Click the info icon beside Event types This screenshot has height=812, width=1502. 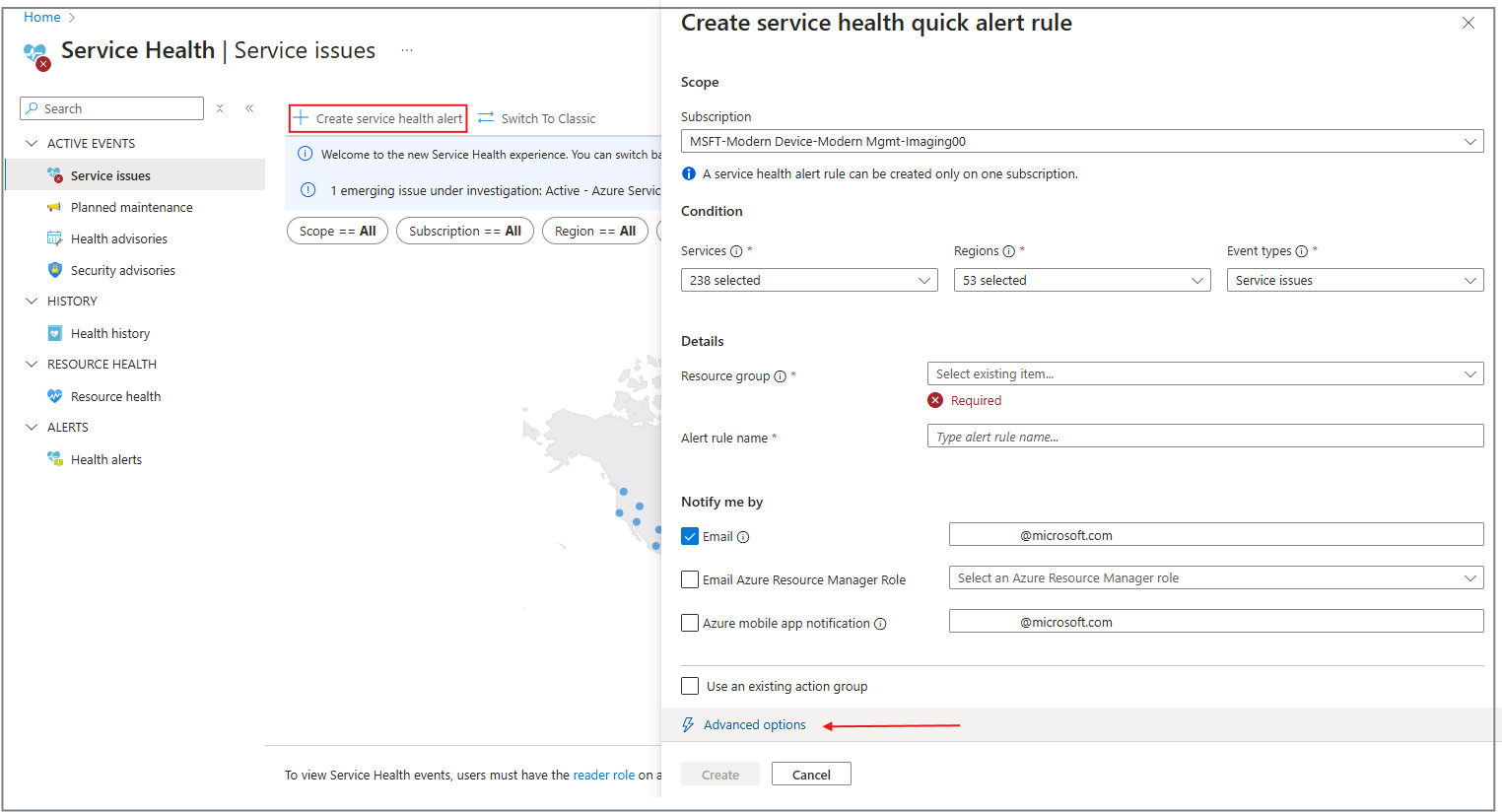pos(1301,251)
